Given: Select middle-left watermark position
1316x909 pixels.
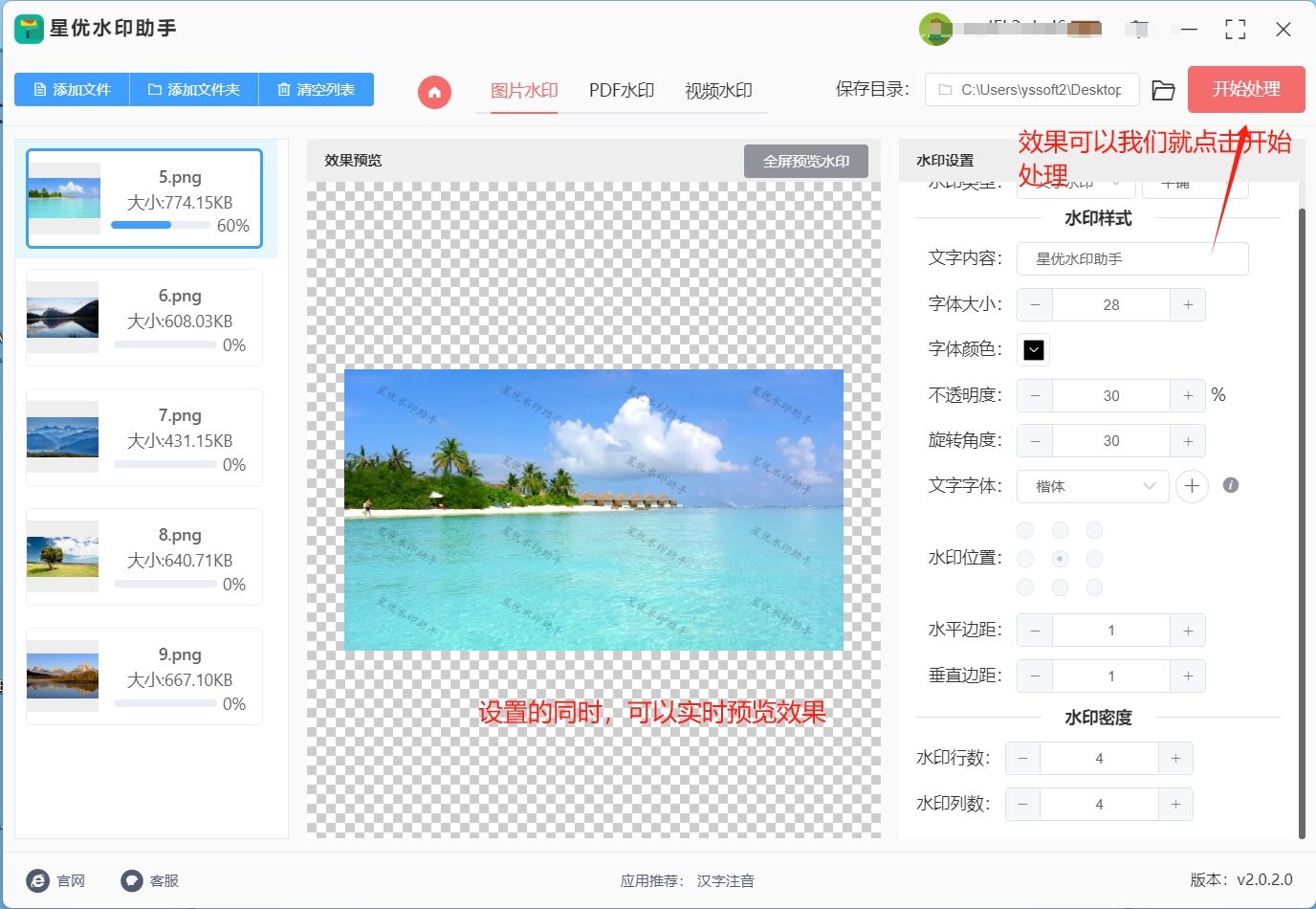Looking at the screenshot, I should click(1025, 559).
